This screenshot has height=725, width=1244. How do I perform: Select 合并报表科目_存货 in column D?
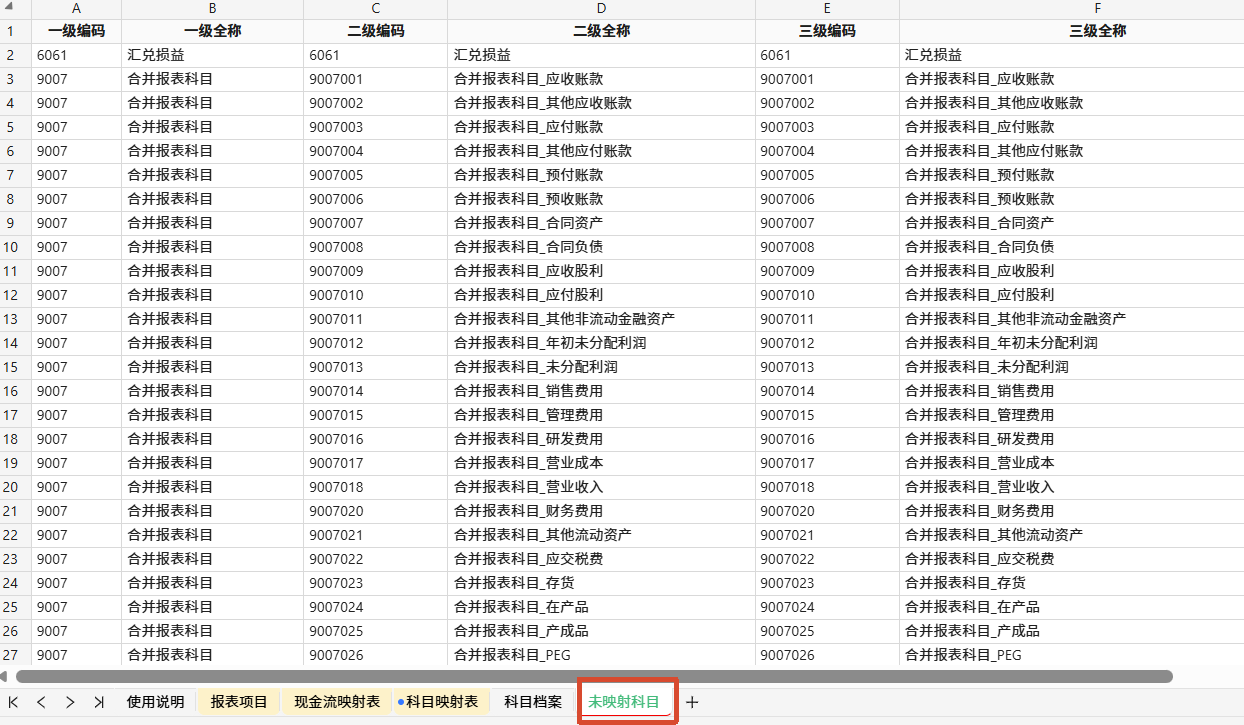tap(601, 583)
